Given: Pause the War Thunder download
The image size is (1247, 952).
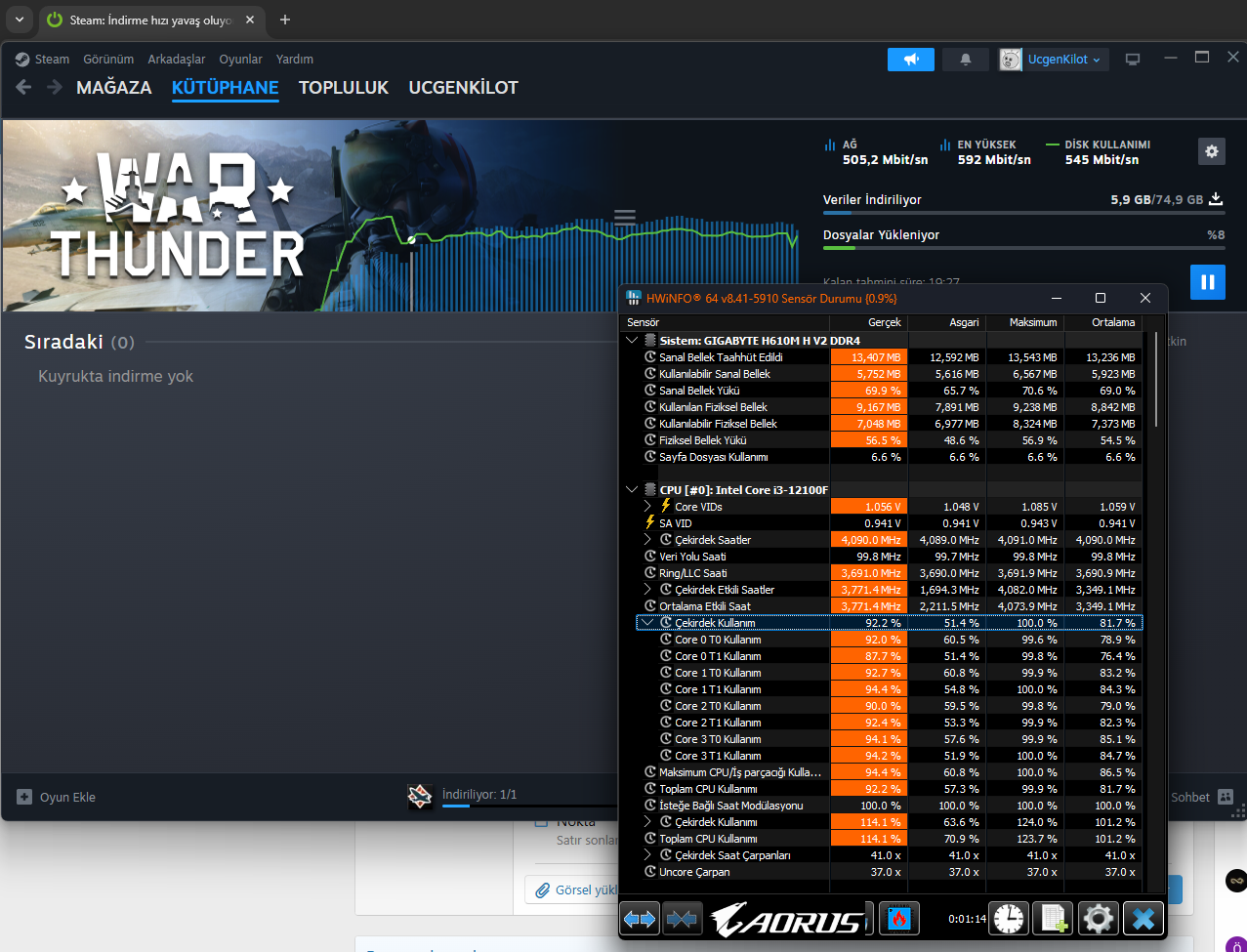Looking at the screenshot, I should (1208, 282).
